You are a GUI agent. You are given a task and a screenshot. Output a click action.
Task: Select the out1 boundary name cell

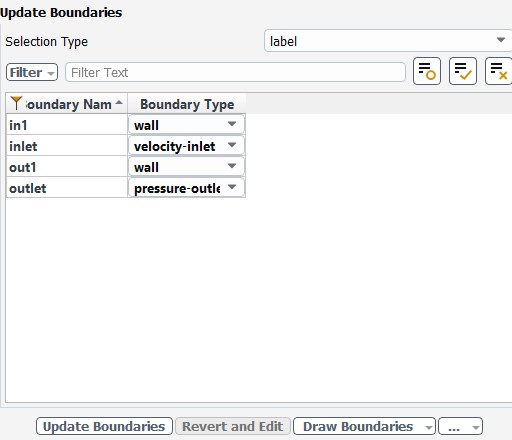(x=67, y=167)
